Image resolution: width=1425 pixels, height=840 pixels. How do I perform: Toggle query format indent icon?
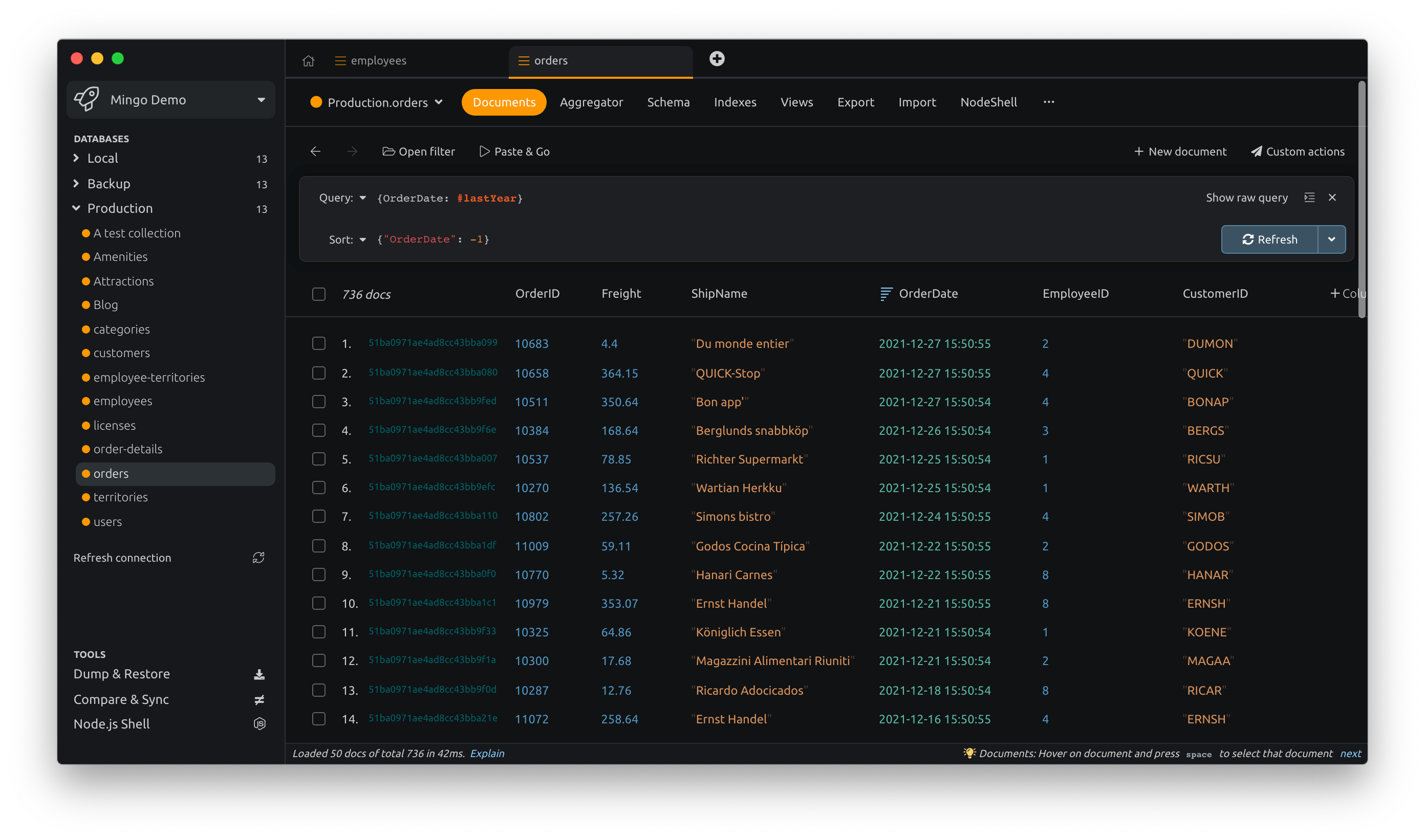(x=1309, y=197)
